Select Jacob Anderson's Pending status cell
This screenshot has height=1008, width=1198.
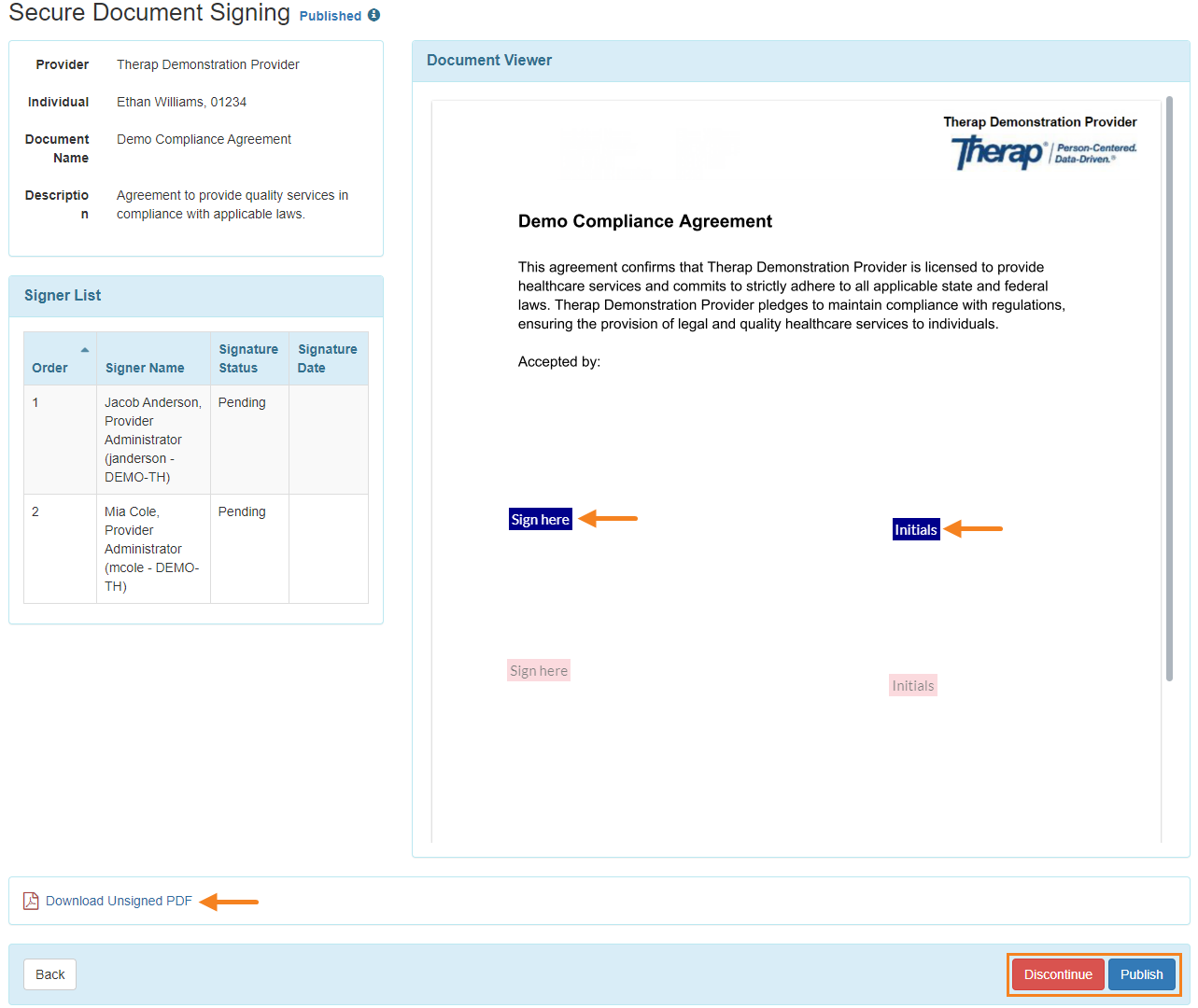(242, 402)
